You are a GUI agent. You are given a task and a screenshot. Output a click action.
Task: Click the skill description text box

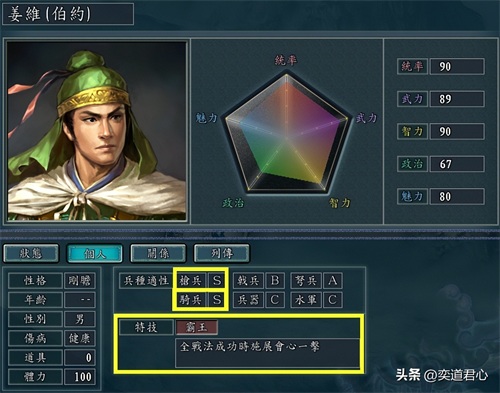pos(267,353)
